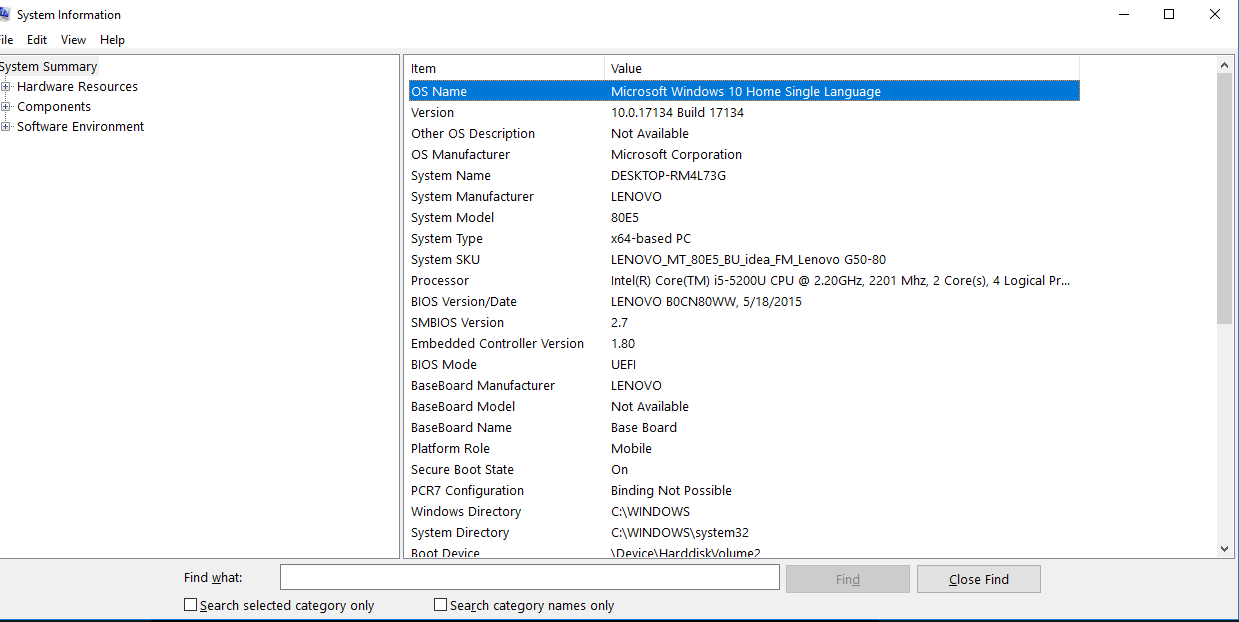Open the Edit menu
The image size is (1239, 622).
[37, 40]
